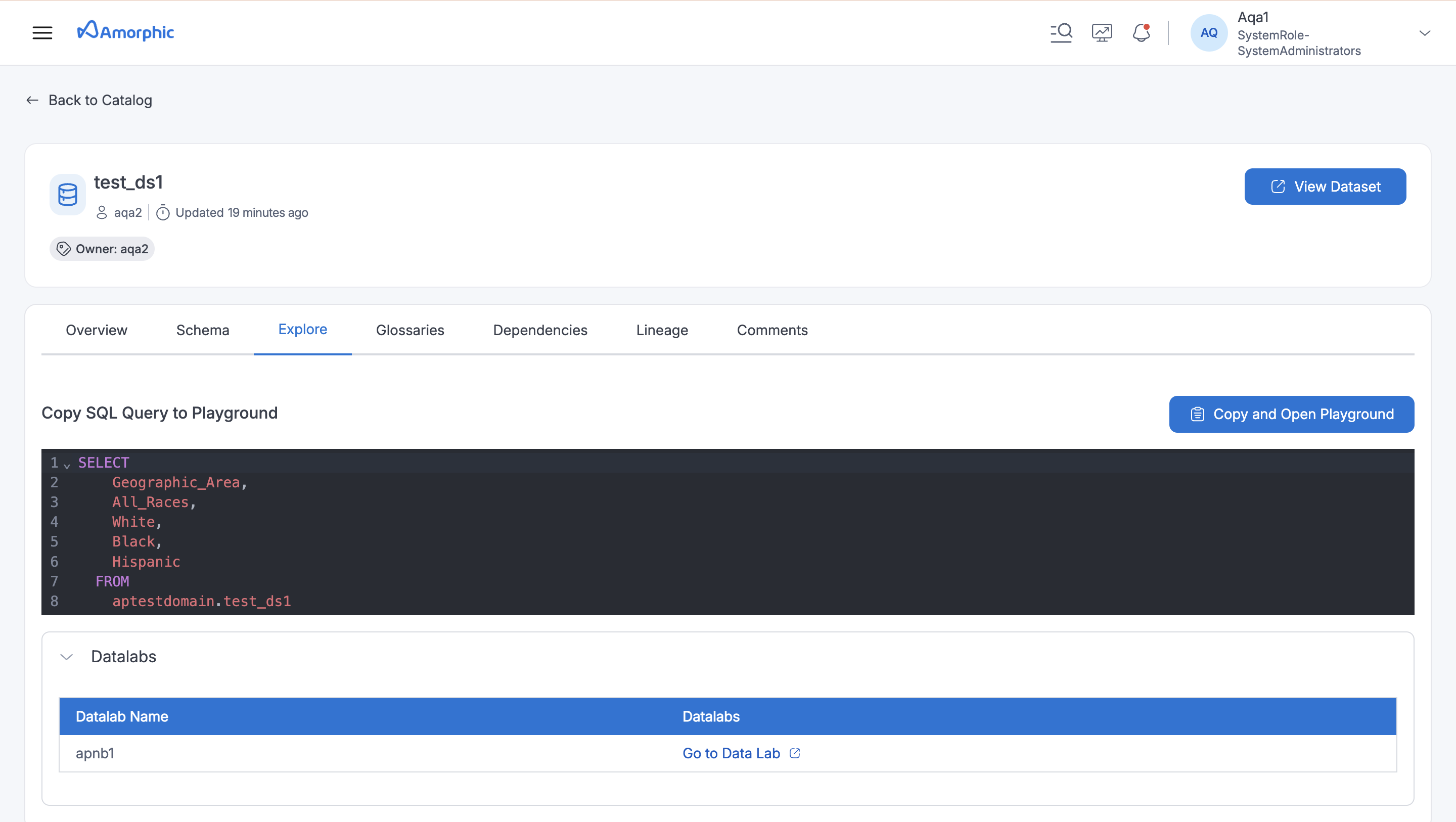
Task: Click the monitor dashboard icon
Action: pos(1102,33)
